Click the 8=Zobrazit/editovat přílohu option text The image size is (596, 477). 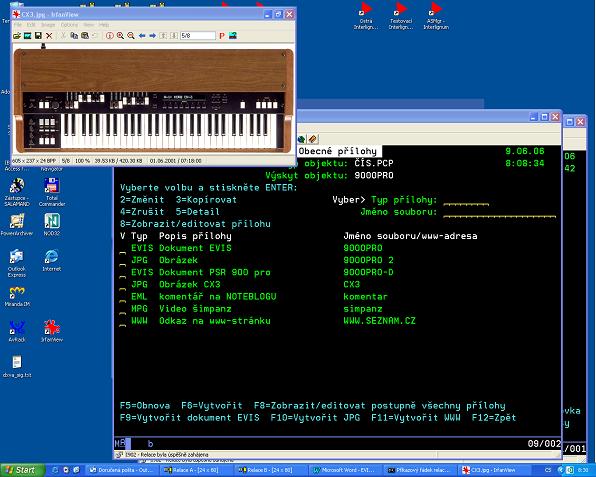click(x=195, y=224)
